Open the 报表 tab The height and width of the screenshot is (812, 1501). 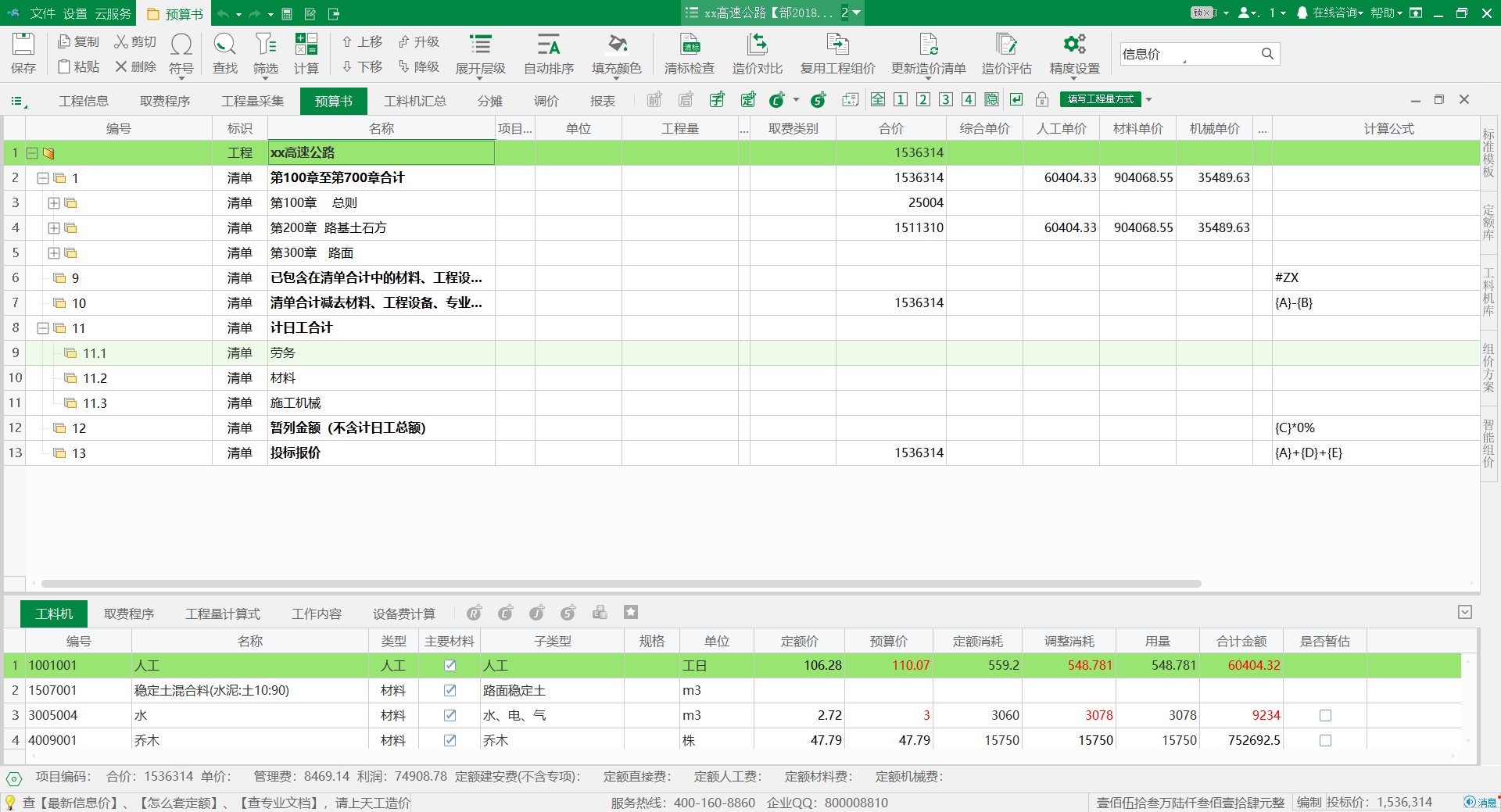click(x=603, y=101)
